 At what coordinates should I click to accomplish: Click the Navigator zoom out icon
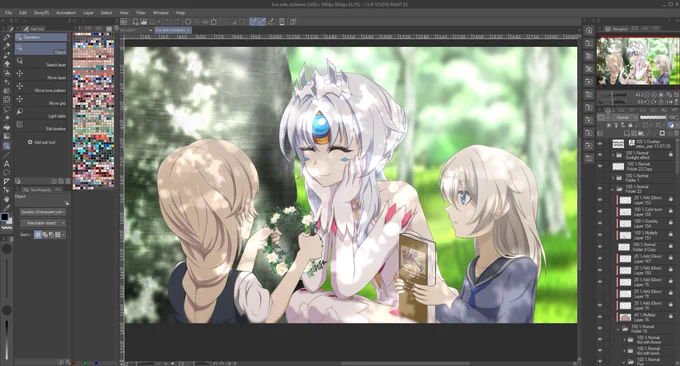pos(647,95)
